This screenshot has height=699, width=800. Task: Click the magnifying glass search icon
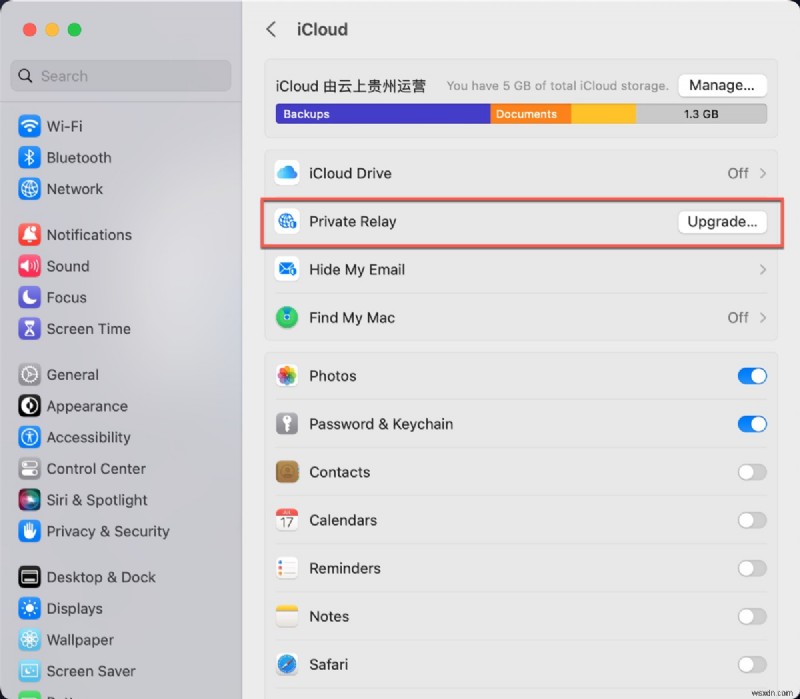pyautogui.click(x=25, y=76)
